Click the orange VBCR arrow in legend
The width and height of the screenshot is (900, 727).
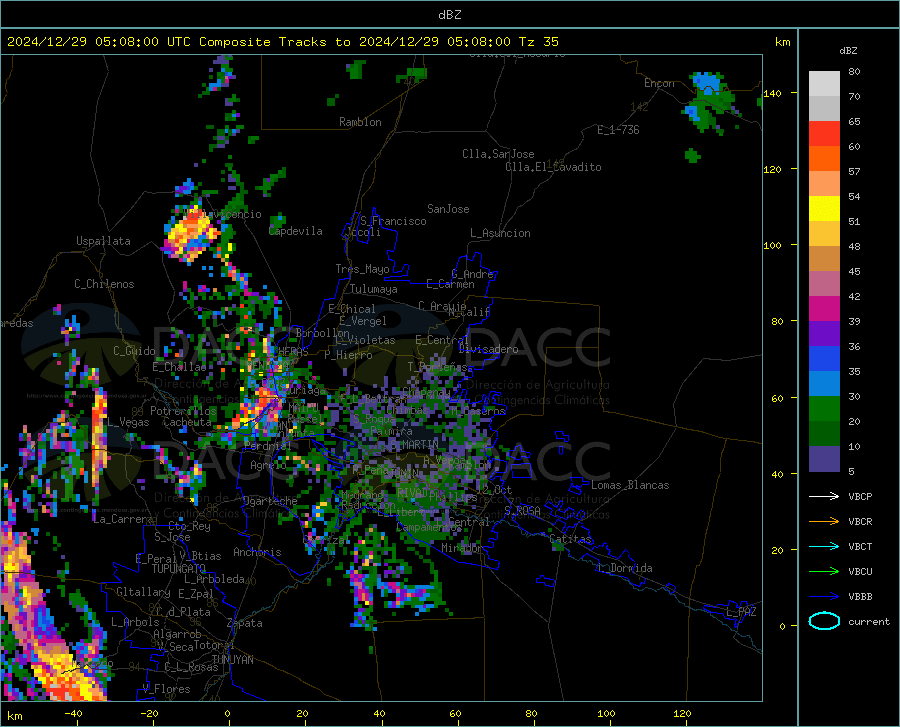(824, 522)
